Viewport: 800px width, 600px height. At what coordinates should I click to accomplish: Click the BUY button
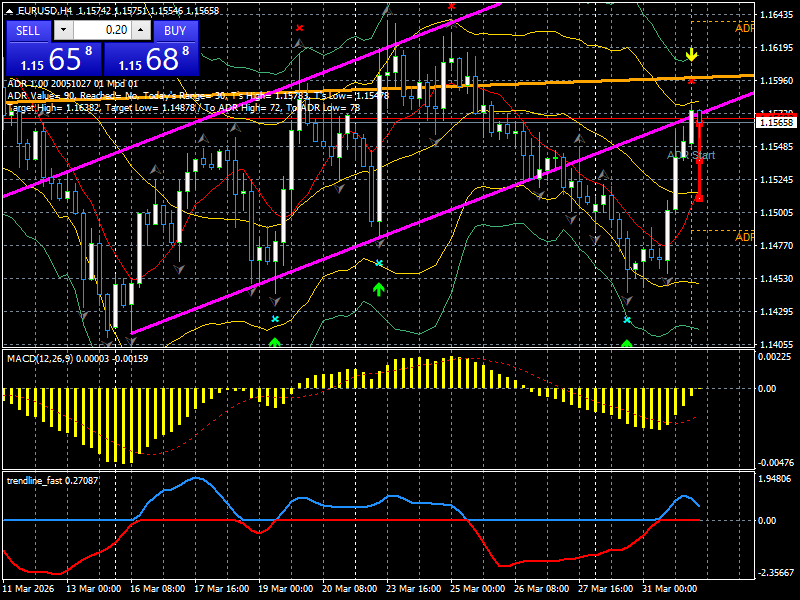[x=175, y=31]
